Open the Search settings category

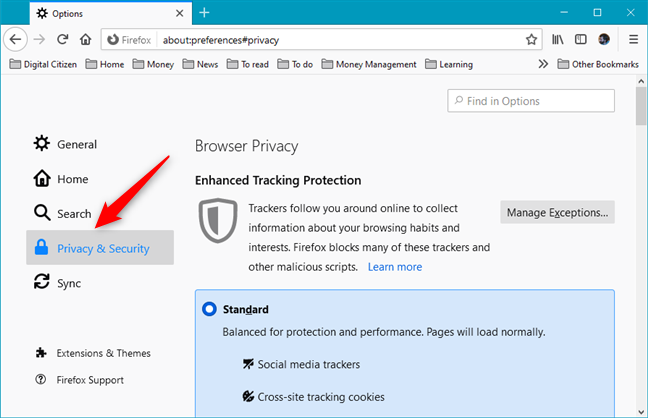100,213
